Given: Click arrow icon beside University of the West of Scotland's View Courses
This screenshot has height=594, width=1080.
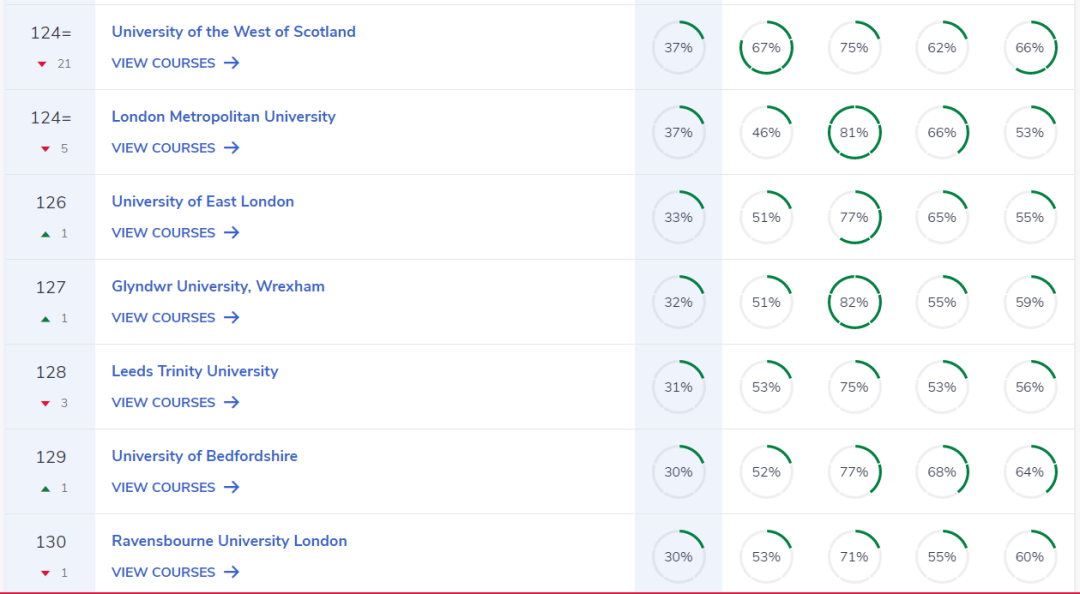Looking at the screenshot, I should tap(231, 63).
